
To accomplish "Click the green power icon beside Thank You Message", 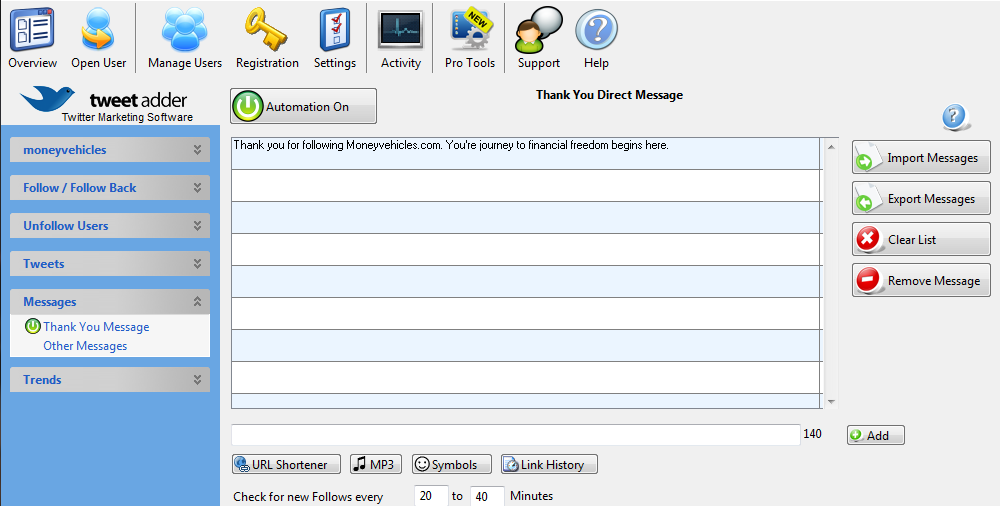I will (x=33, y=326).
